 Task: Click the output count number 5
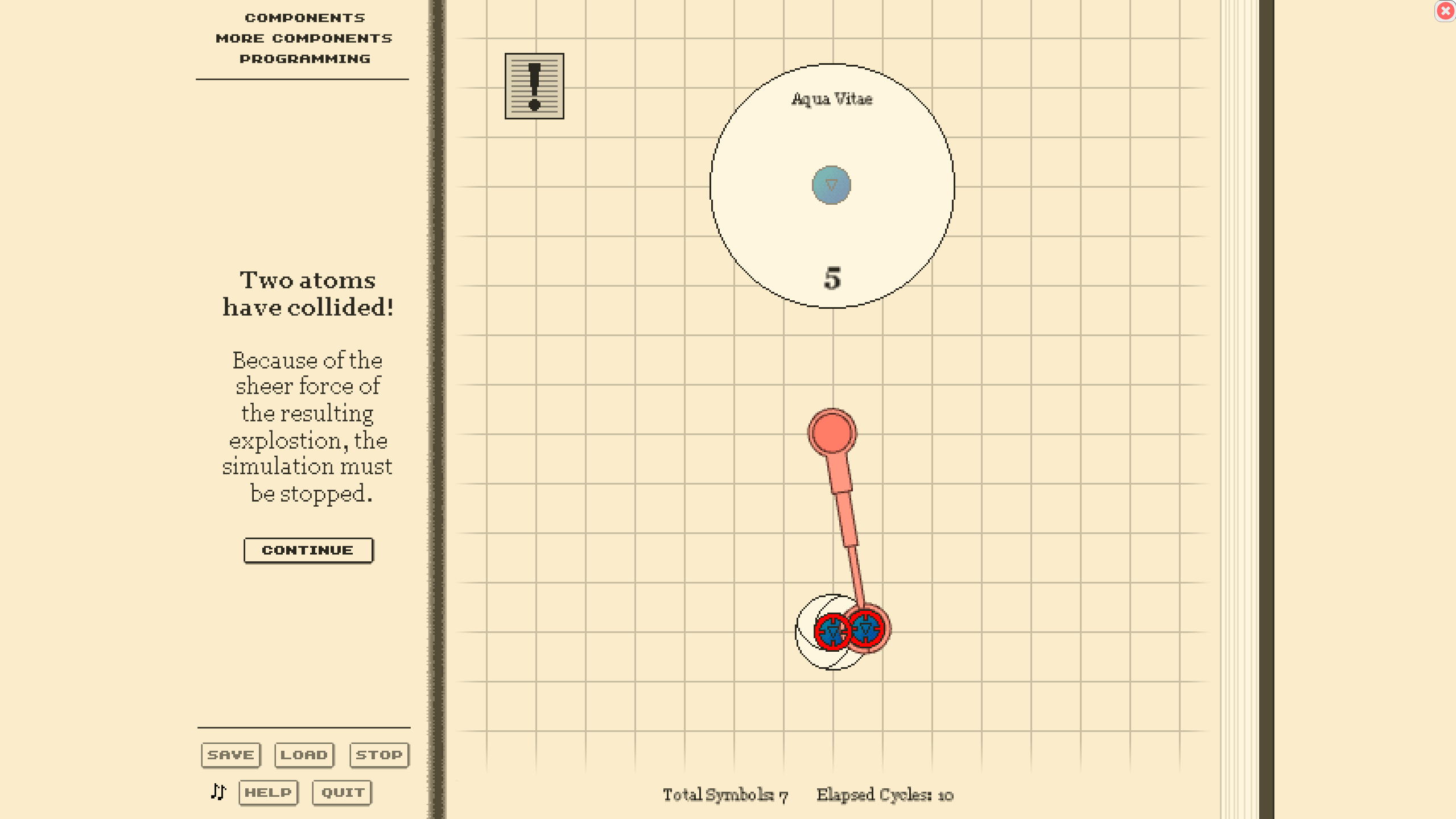click(x=832, y=279)
